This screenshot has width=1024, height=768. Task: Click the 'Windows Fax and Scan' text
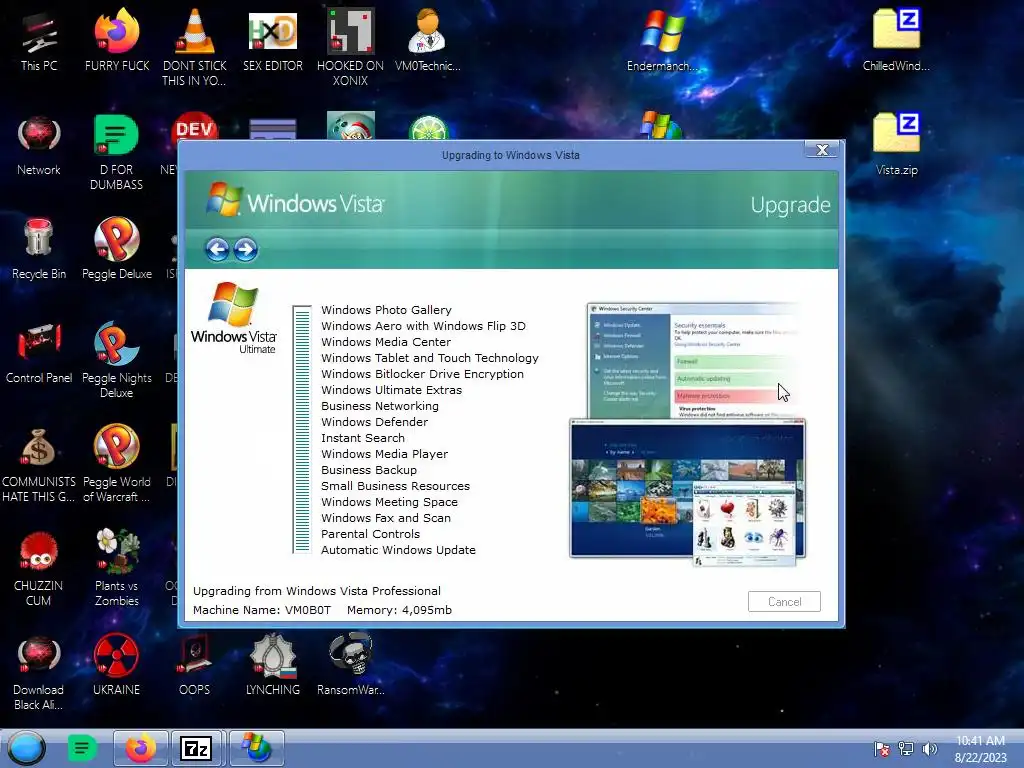click(x=386, y=518)
